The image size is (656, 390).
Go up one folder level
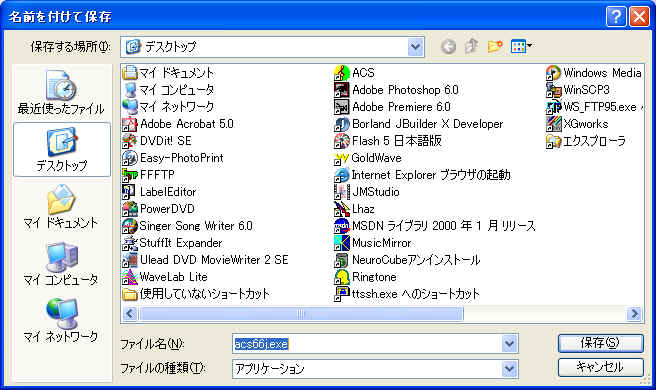coord(472,46)
